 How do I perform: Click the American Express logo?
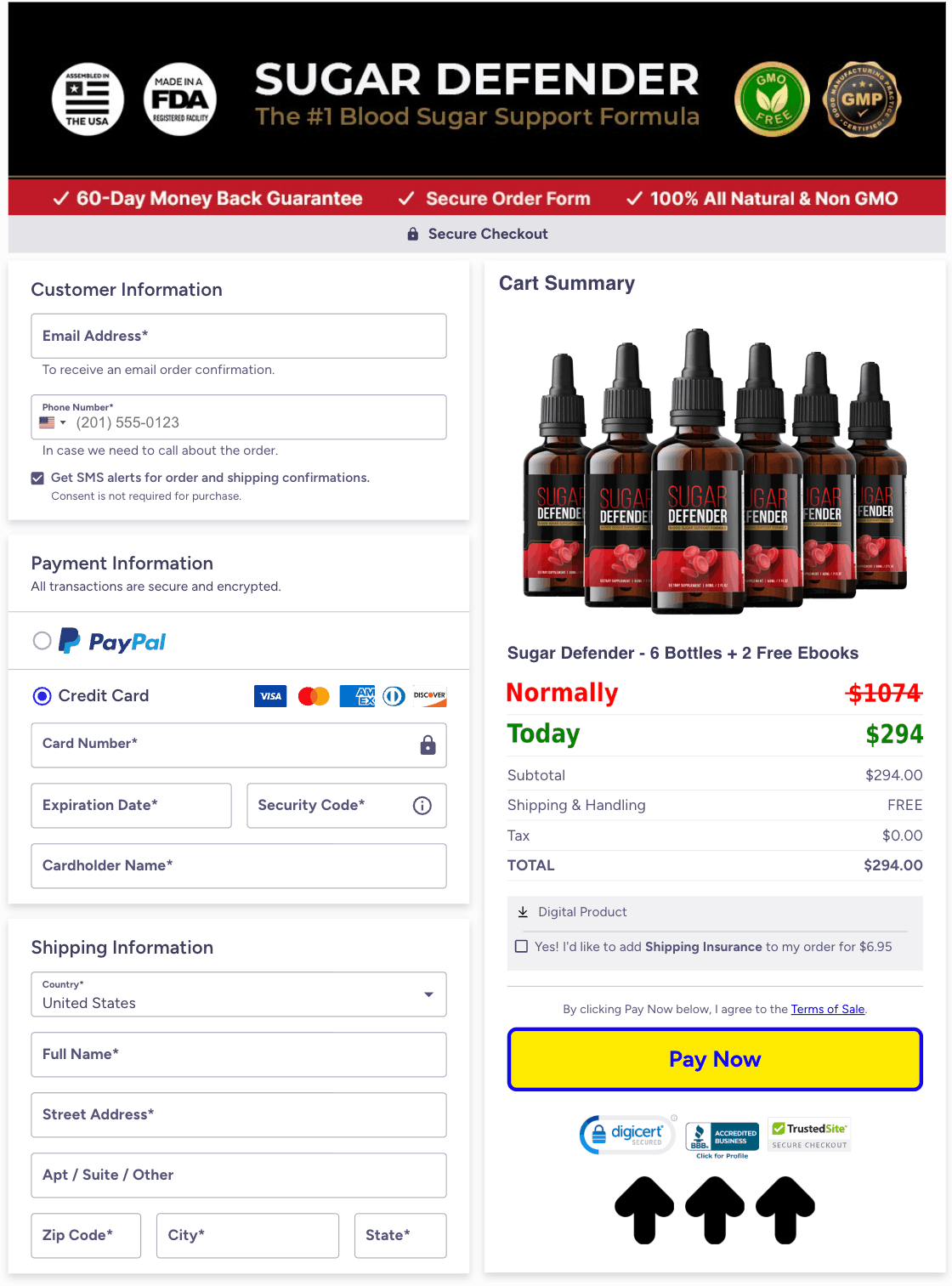pos(357,696)
